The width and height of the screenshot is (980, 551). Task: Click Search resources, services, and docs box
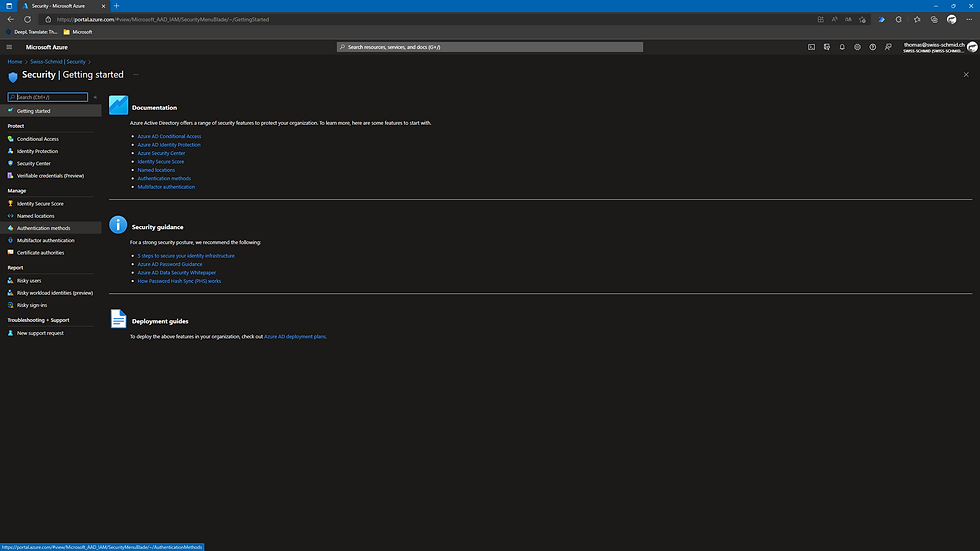click(x=489, y=47)
